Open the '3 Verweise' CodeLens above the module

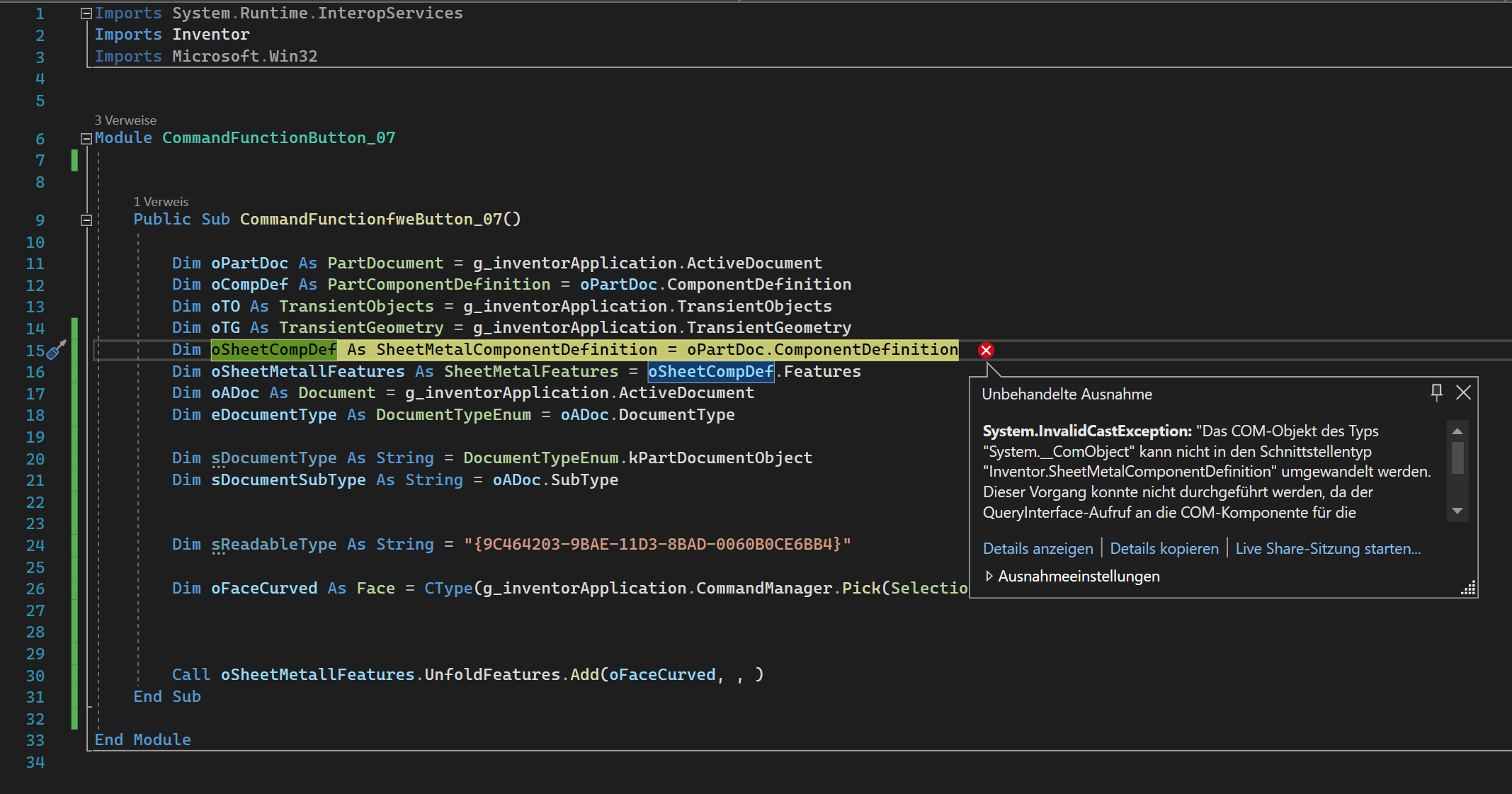coord(126,120)
